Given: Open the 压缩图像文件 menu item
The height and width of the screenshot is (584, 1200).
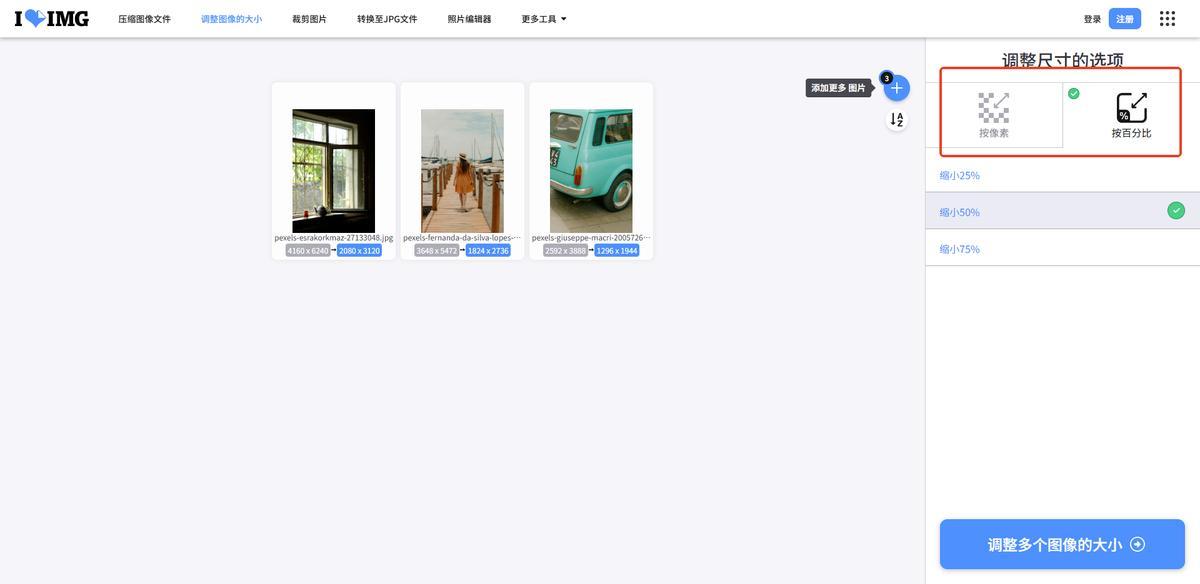Looking at the screenshot, I should tap(144, 19).
